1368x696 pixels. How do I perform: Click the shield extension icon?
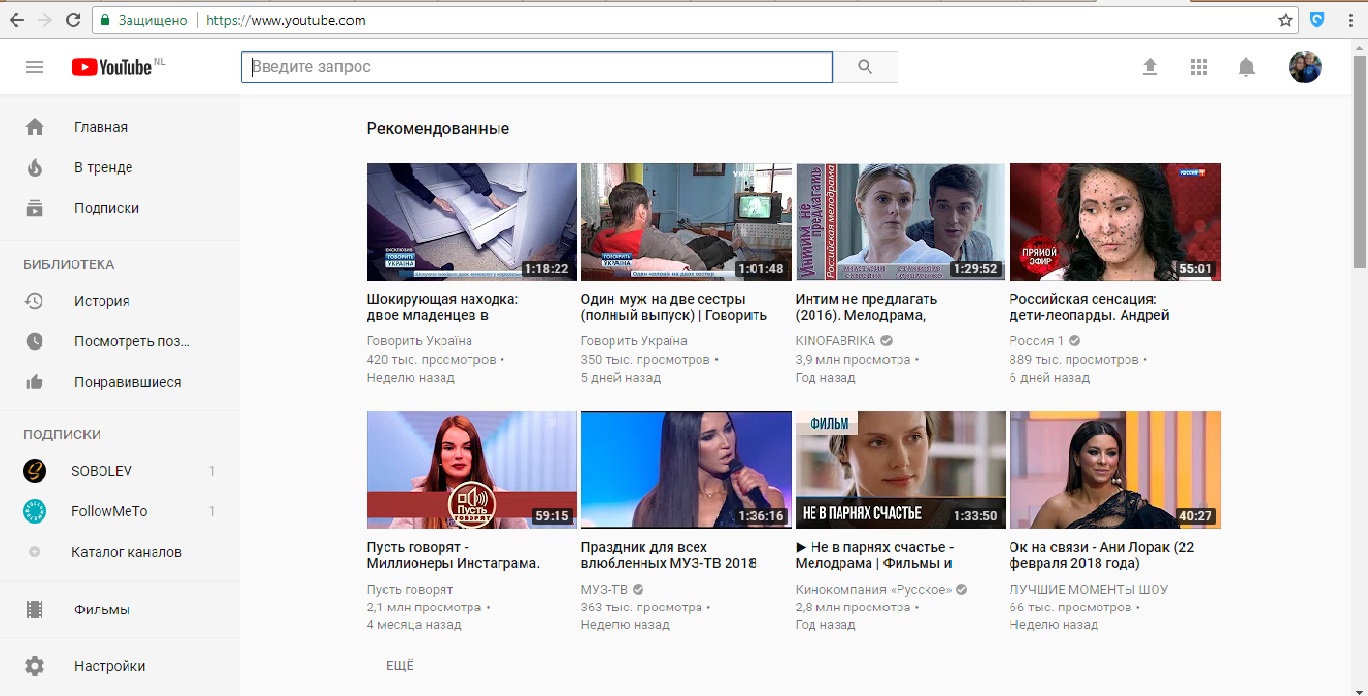pyautogui.click(x=1318, y=20)
